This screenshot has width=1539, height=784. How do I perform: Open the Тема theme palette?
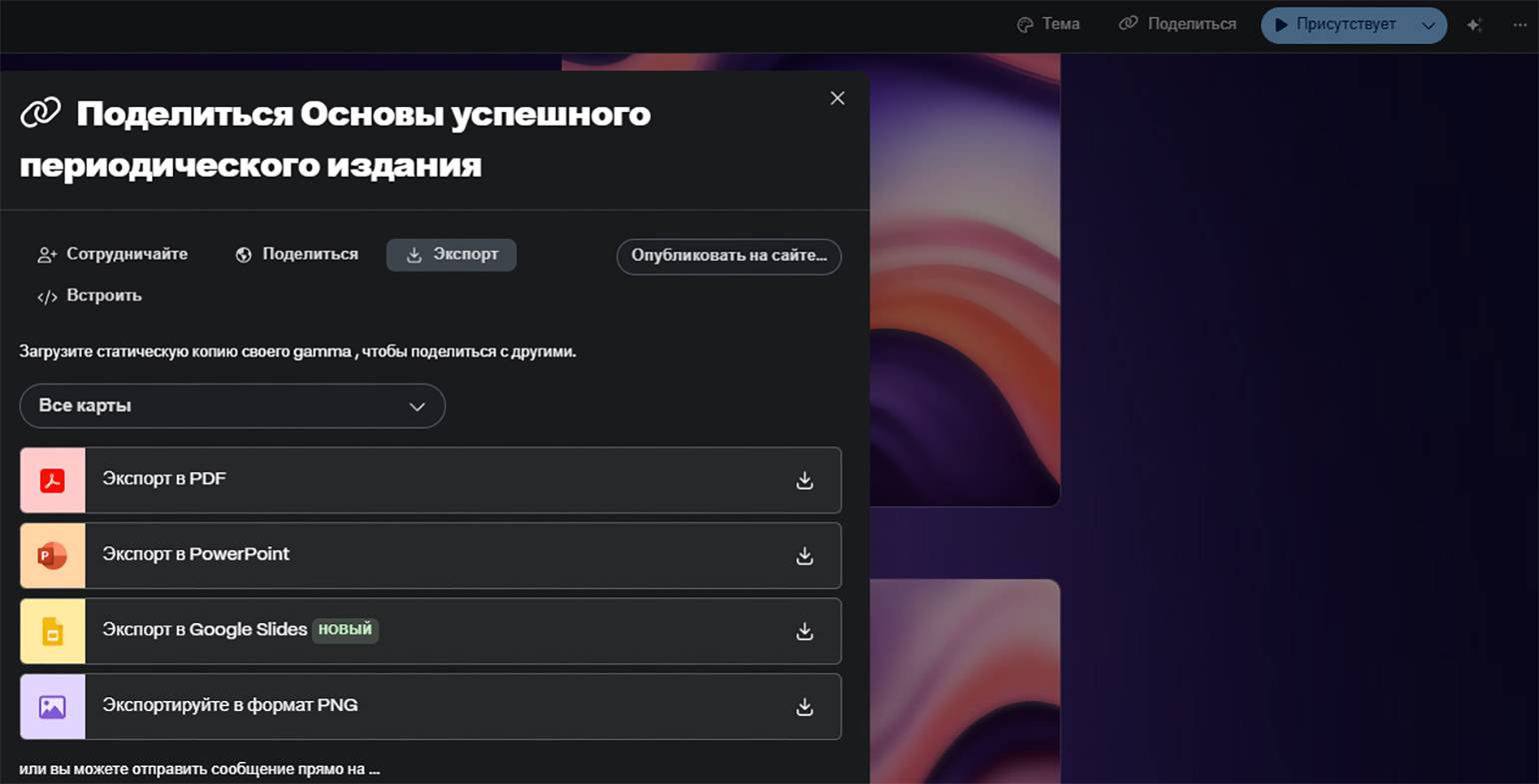pos(1048,24)
